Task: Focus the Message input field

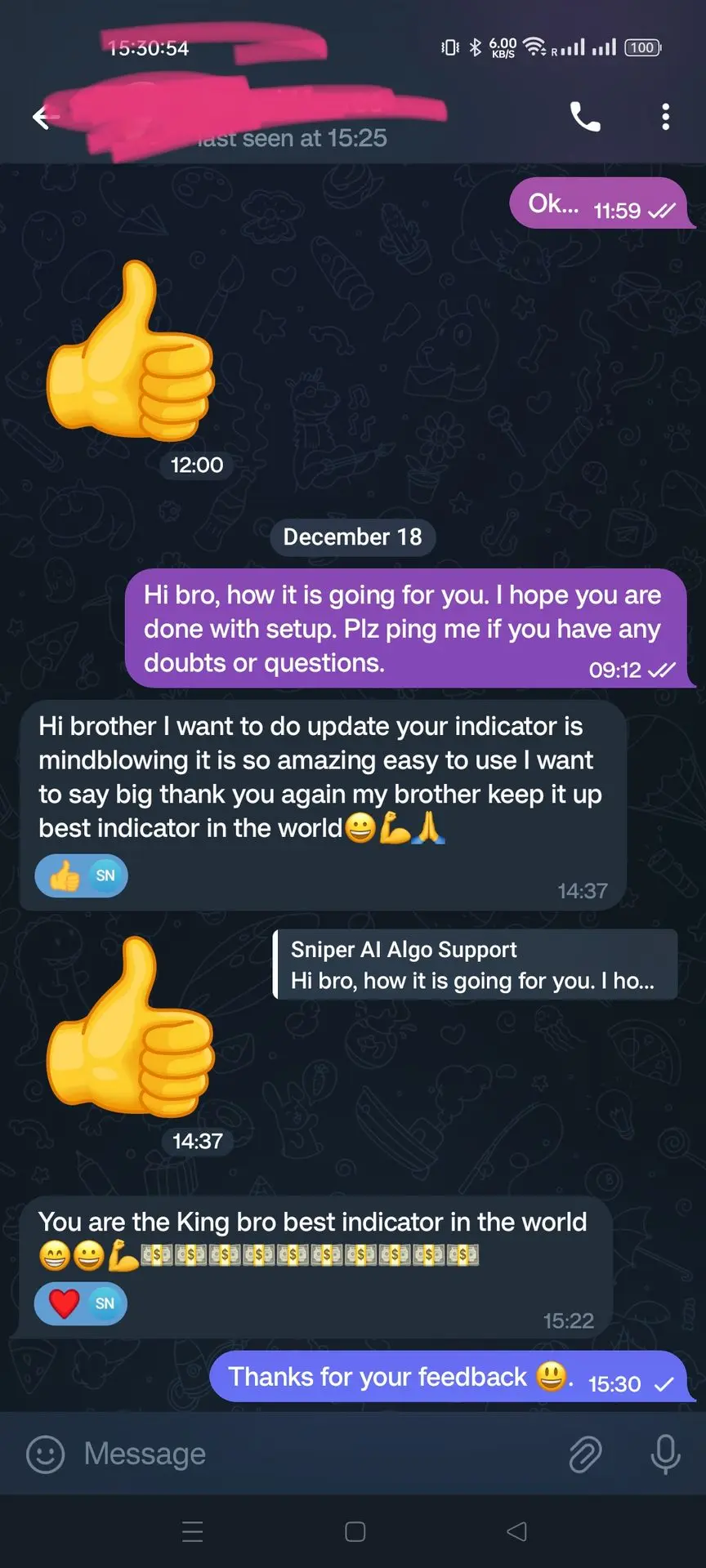Action: (x=311, y=1454)
